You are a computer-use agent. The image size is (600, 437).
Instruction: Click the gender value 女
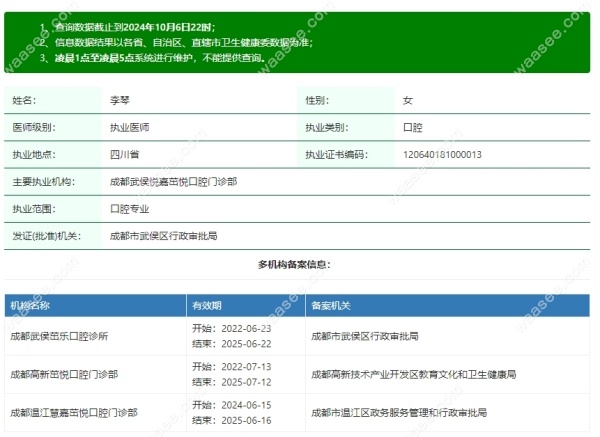(408, 100)
